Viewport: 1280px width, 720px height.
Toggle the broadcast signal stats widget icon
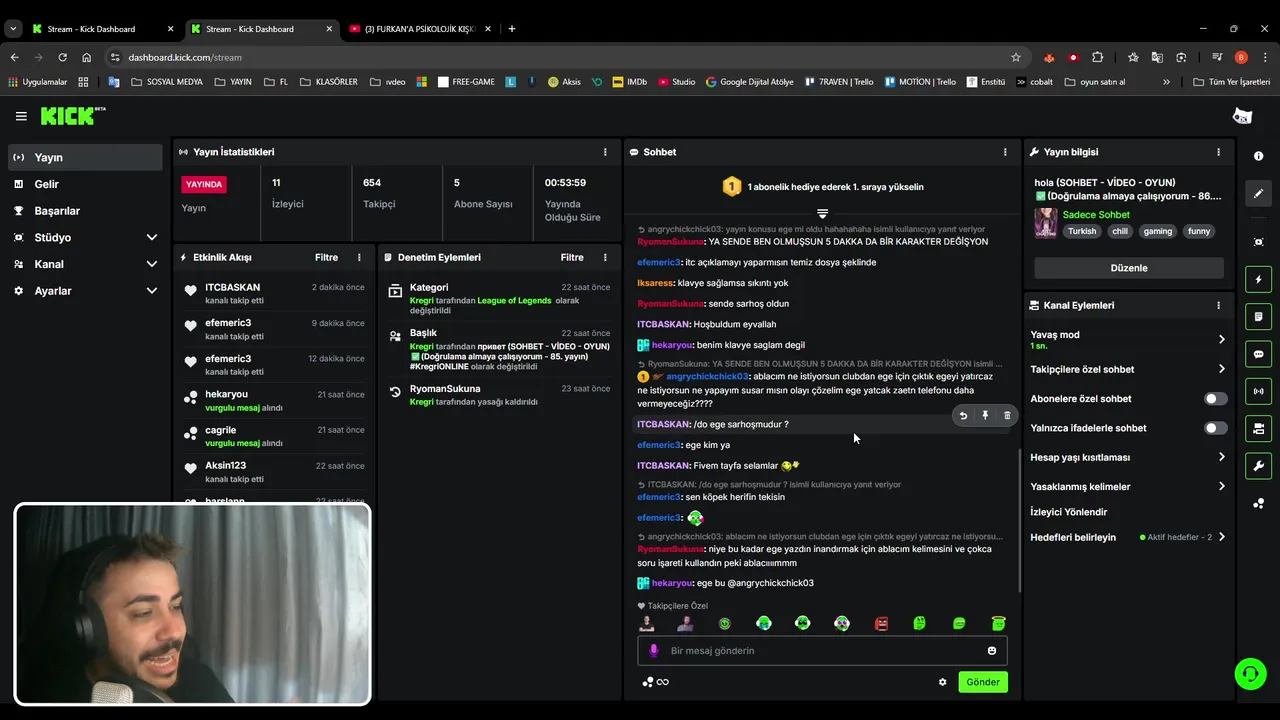(x=1258, y=391)
